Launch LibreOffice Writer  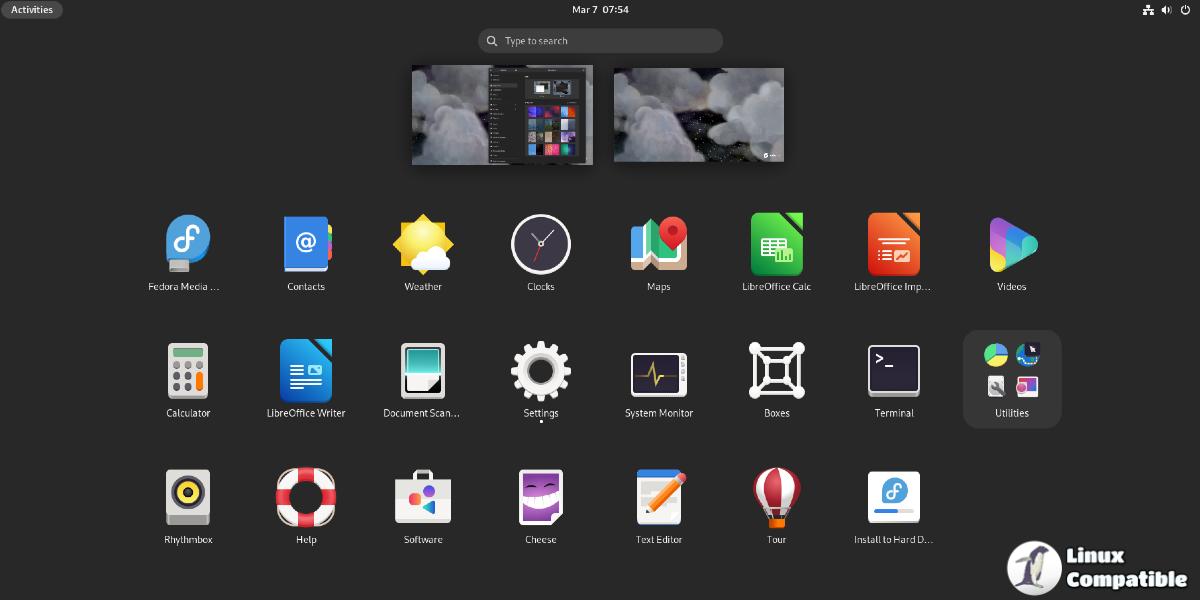pyautogui.click(x=306, y=372)
